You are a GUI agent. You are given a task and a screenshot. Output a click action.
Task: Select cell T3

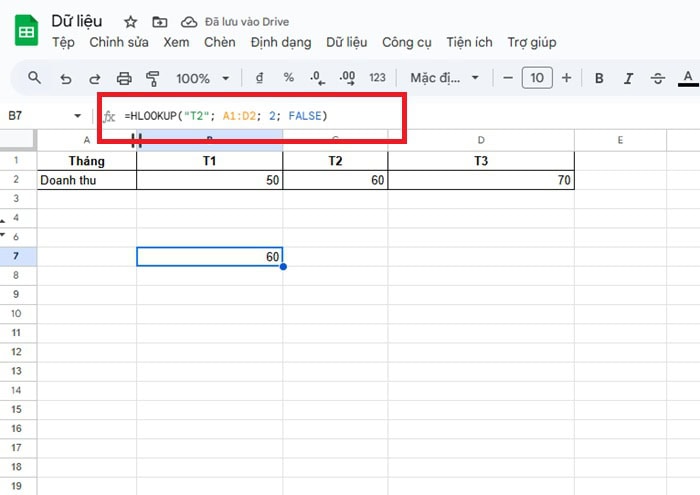(x=481, y=161)
